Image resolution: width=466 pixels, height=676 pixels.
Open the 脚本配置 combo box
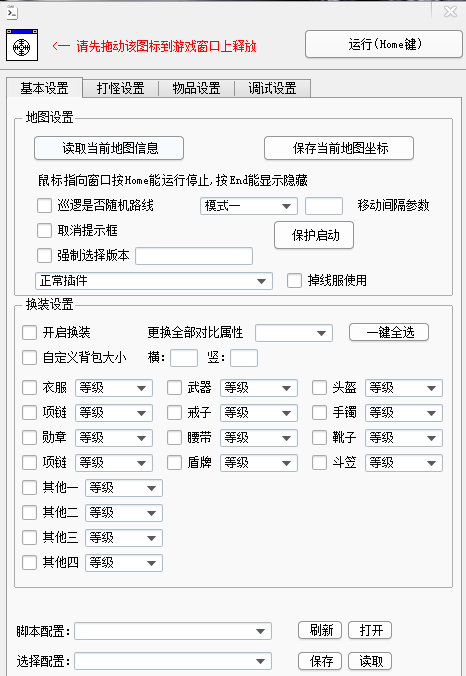pos(173,631)
